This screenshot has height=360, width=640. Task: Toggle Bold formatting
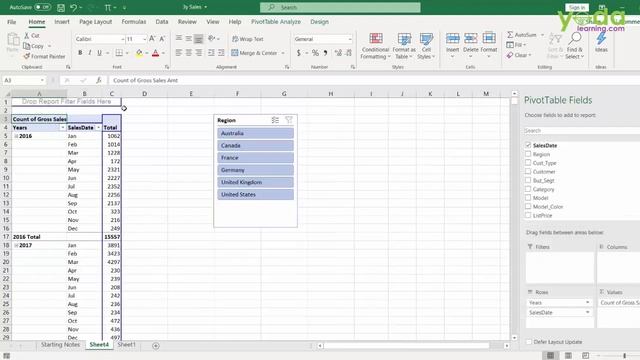click(x=80, y=53)
